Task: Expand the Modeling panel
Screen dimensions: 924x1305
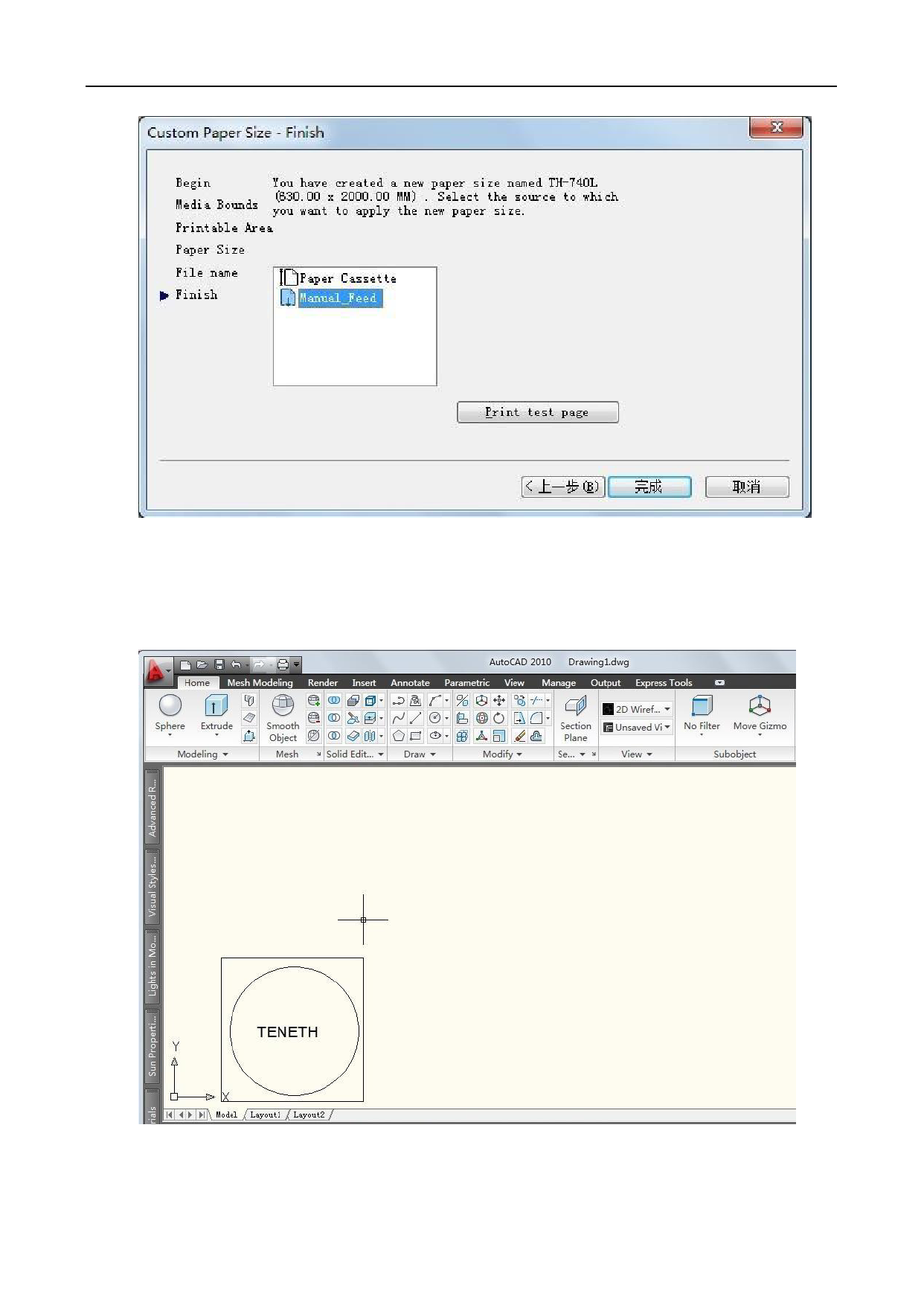Action: point(202,754)
